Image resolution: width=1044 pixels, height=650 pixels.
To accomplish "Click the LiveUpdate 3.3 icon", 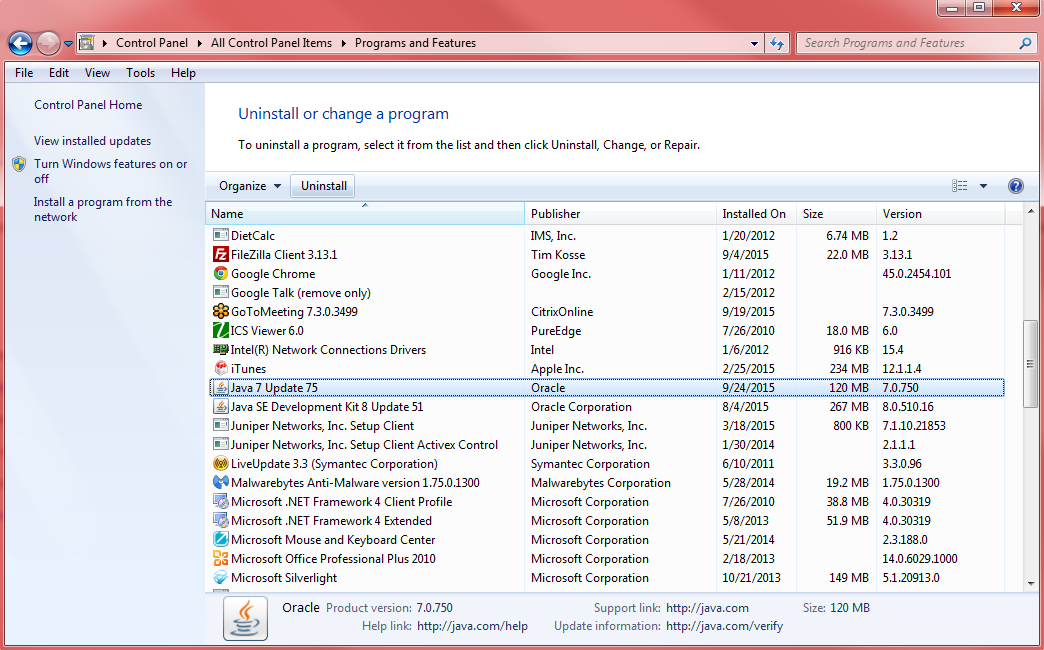I will (220, 464).
